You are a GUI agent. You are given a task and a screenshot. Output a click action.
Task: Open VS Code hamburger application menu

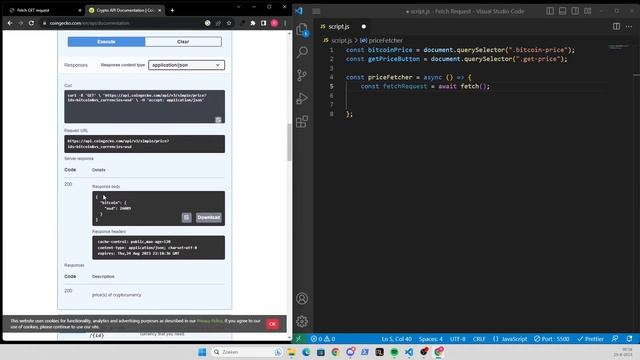tap(316, 11)
